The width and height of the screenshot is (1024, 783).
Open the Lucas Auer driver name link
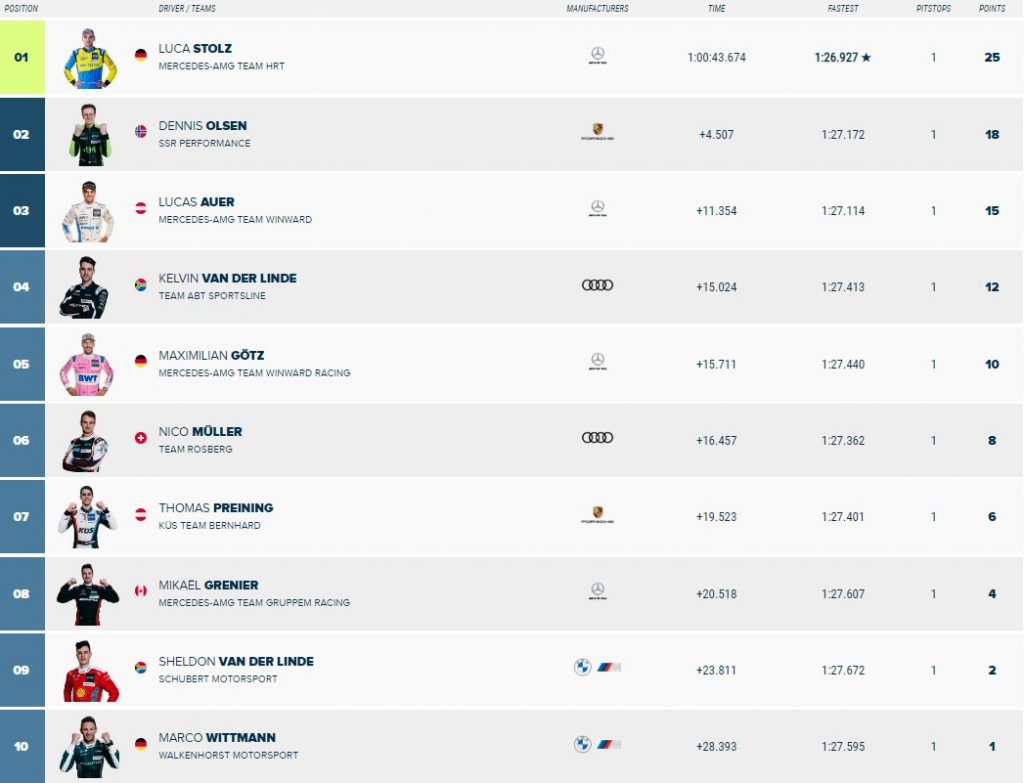(x=196, y=202)
